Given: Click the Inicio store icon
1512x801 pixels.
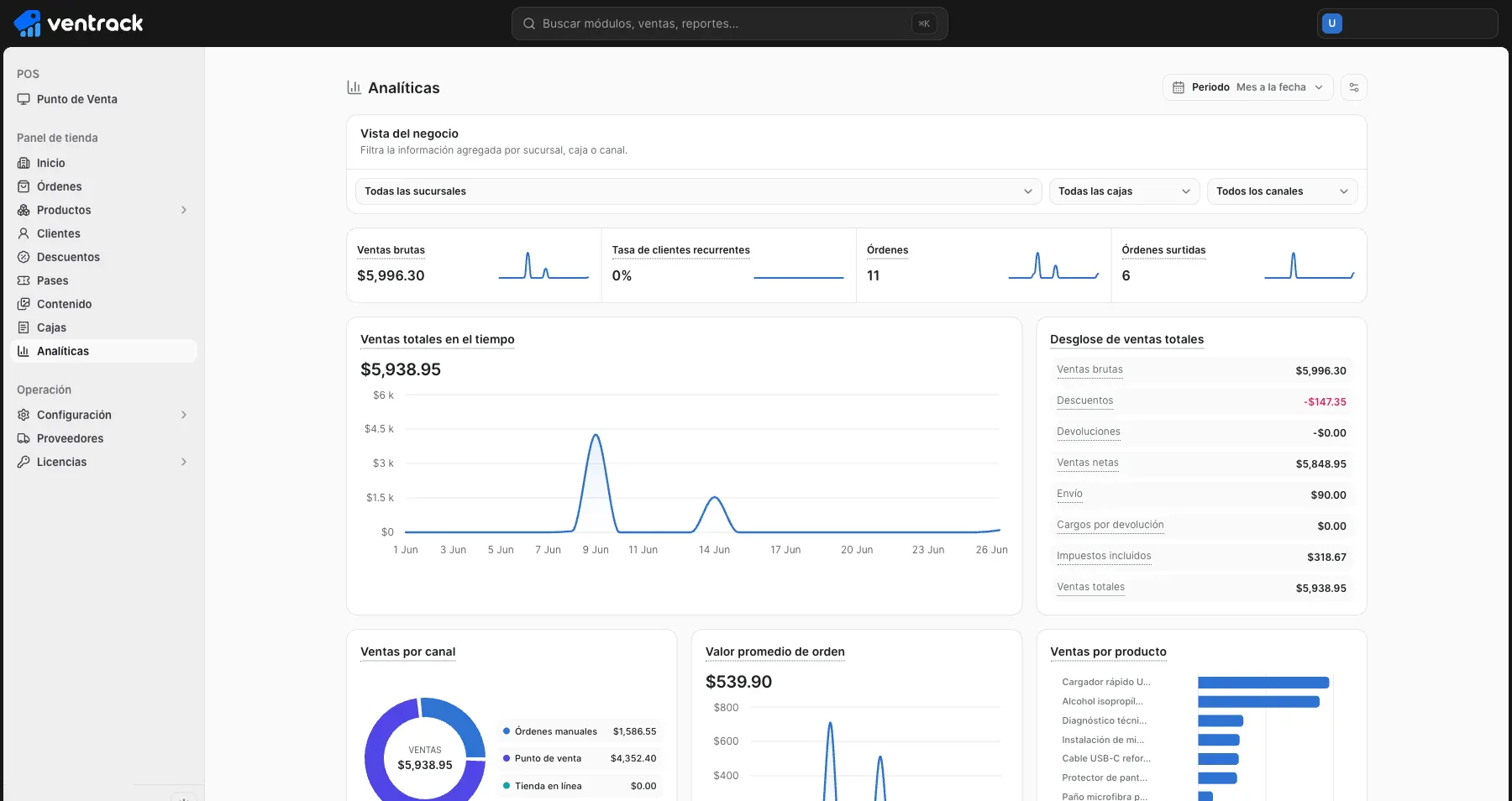Looking at the screenshot, I should tap(24, 163).
